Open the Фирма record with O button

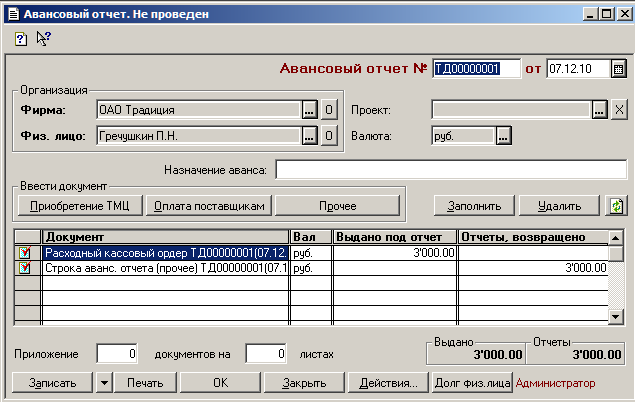[x=328, y=110]
